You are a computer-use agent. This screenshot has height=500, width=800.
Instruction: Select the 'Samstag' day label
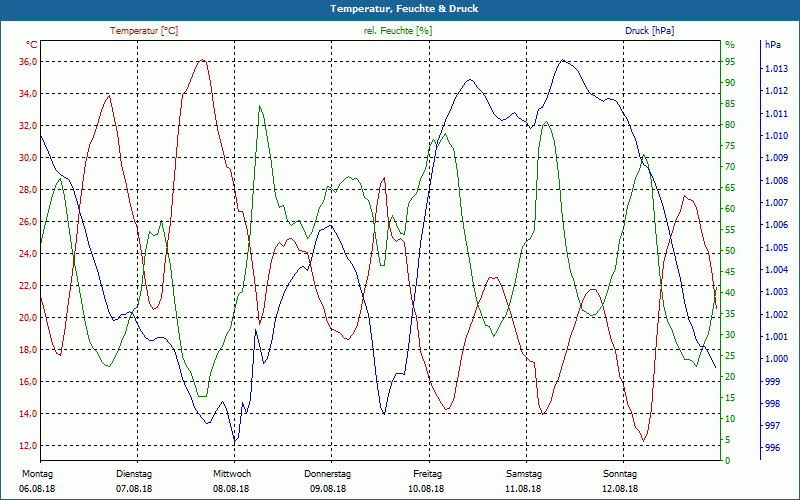pos(524,474)
